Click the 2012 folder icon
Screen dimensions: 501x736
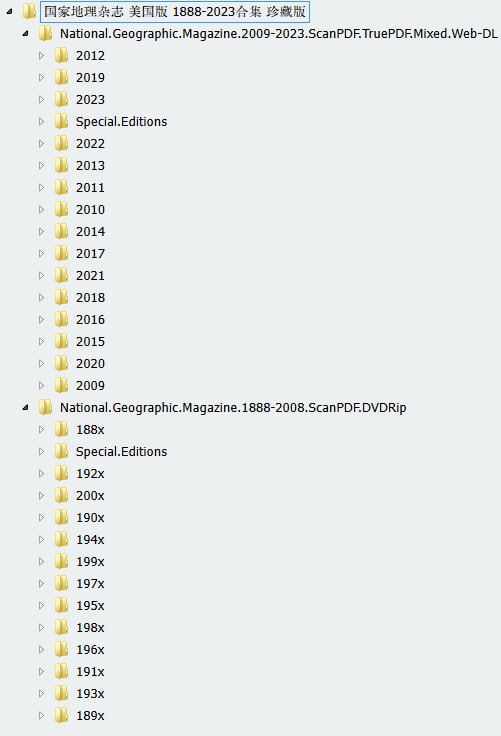pos(61,55)
